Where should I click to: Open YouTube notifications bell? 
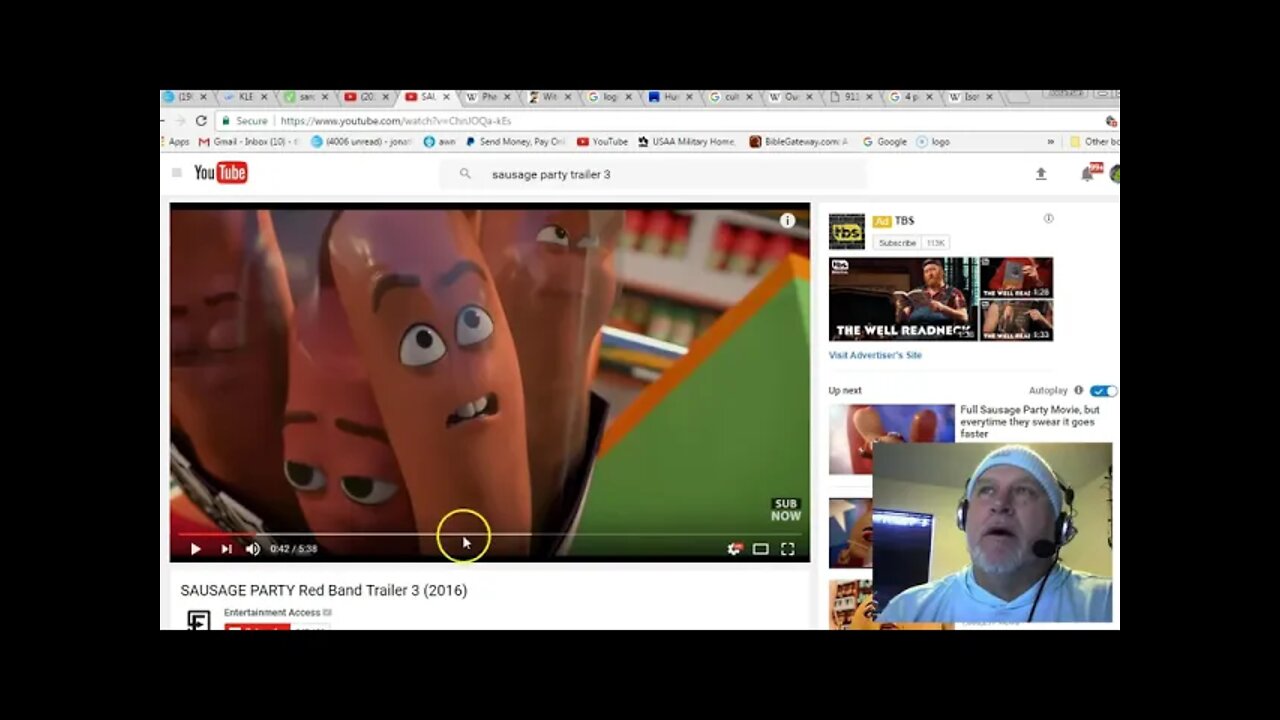point(1087,174)
